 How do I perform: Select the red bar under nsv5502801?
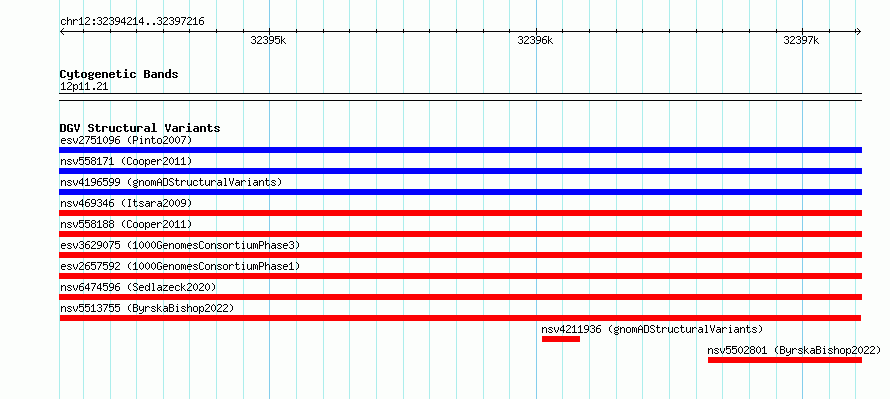click(785, 360)
